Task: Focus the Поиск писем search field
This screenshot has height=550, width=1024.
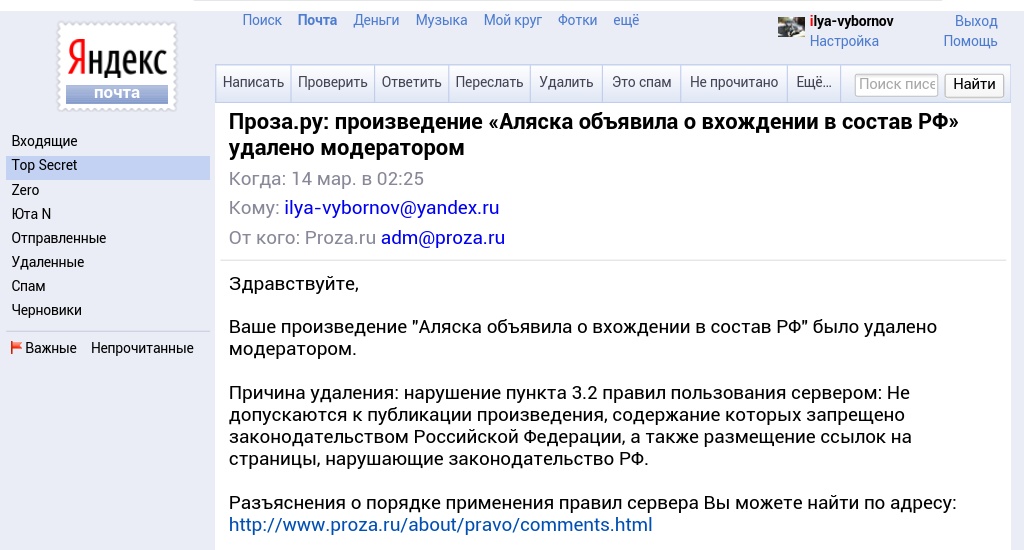Action: (896, 84)
